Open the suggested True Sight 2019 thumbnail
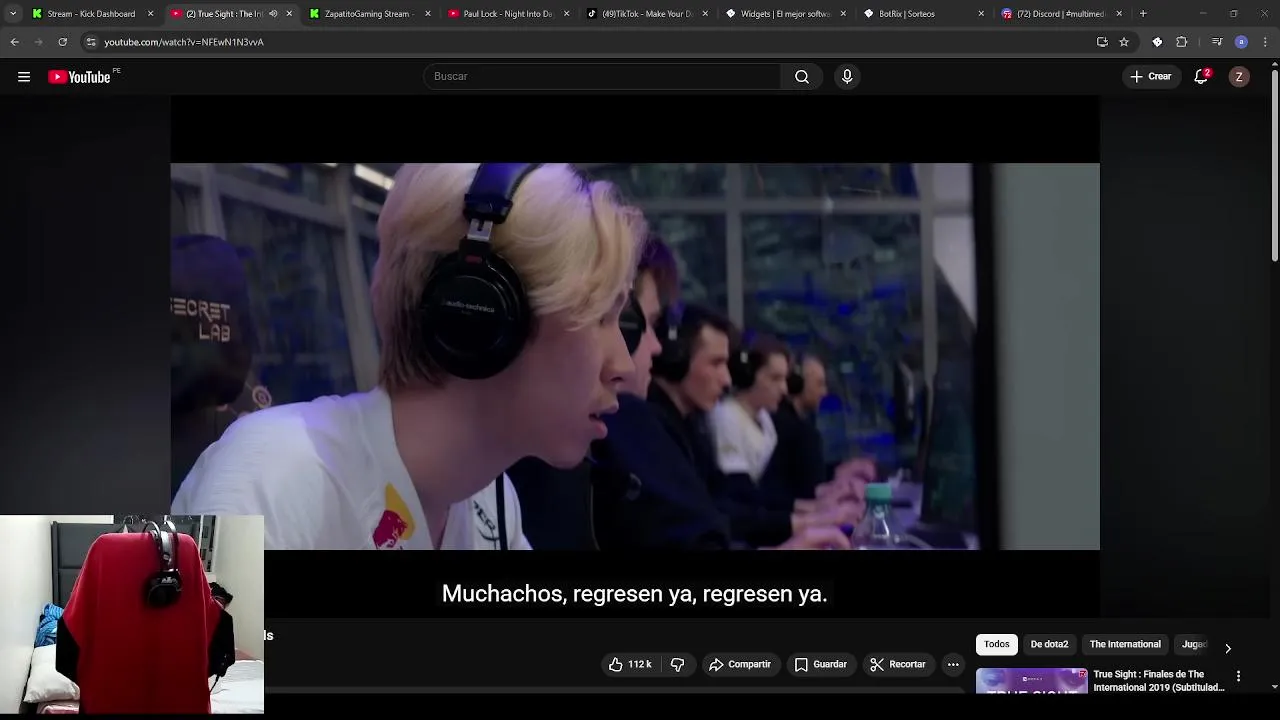Viewport: 1280px width, 720px height. [x=1031, y=681]
